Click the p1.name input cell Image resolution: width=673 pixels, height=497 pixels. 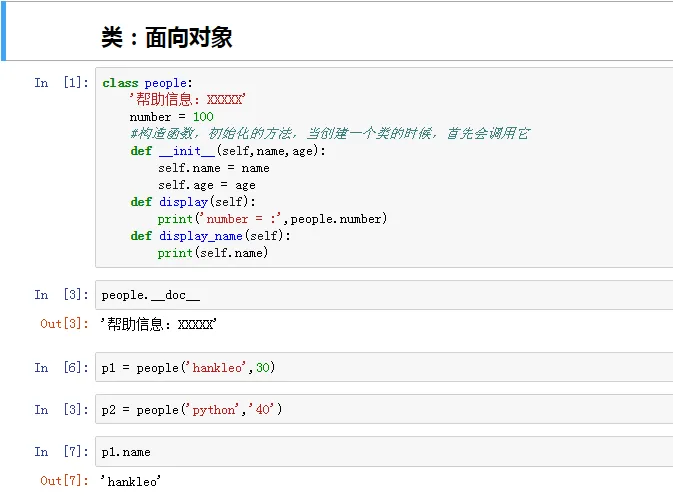[x=384, y=452]
